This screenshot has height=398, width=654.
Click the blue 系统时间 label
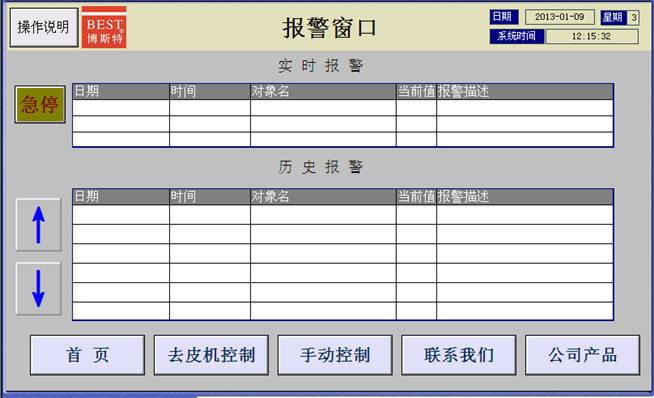[517, 36]
